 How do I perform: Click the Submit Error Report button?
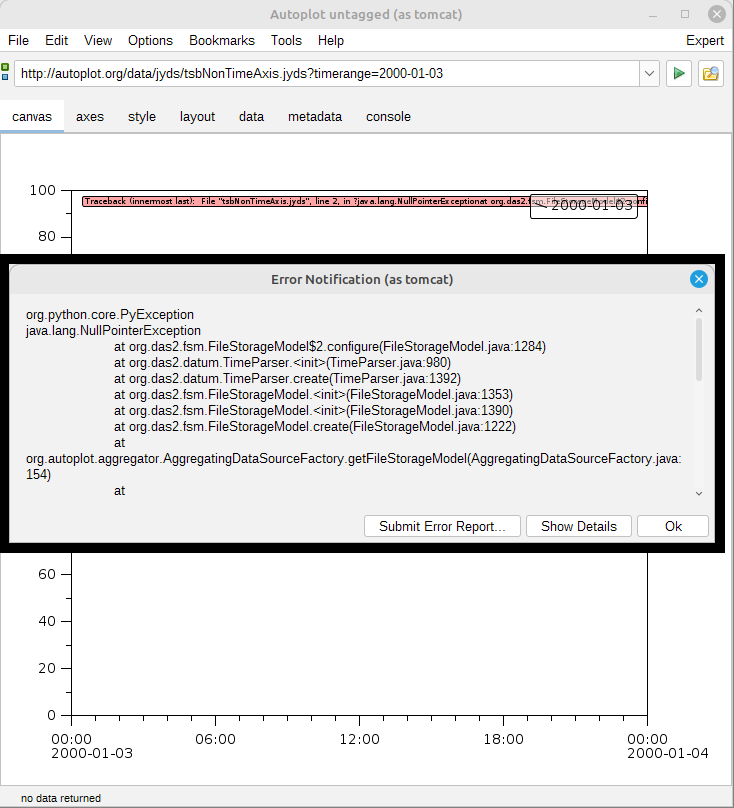(449, 526)
